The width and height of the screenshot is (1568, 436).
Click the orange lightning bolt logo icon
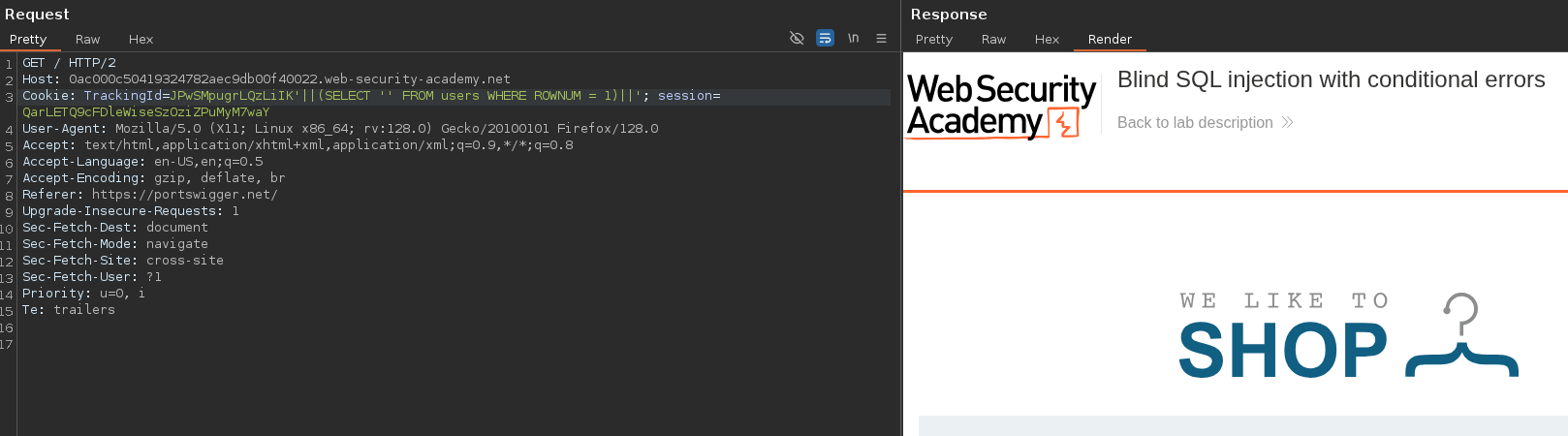pyautogui.click(x=1065, y=124)
